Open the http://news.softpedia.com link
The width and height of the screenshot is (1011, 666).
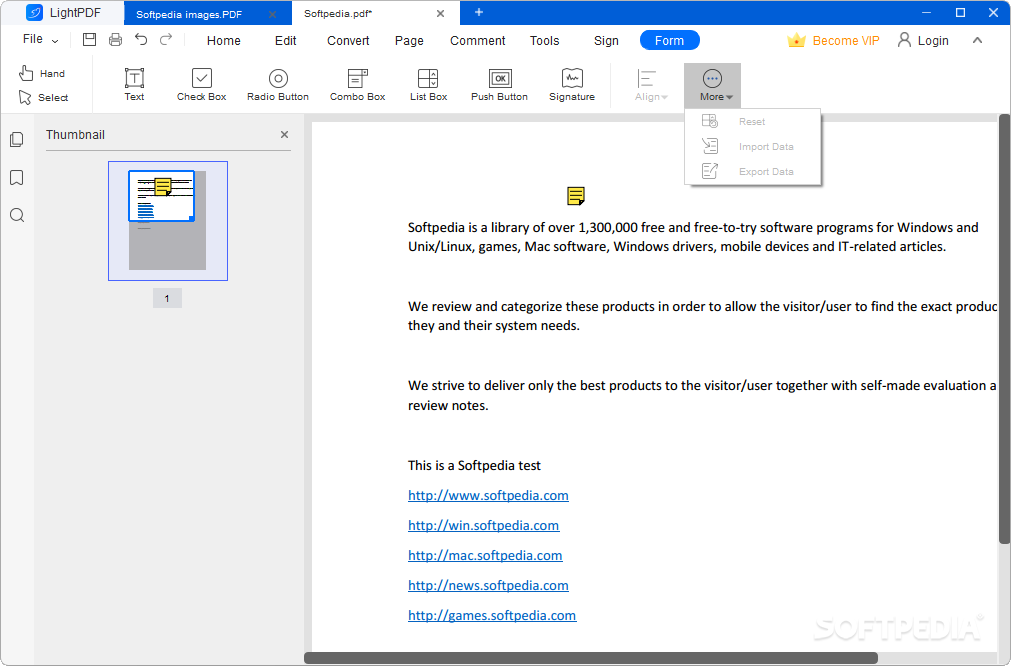[488, 585]
